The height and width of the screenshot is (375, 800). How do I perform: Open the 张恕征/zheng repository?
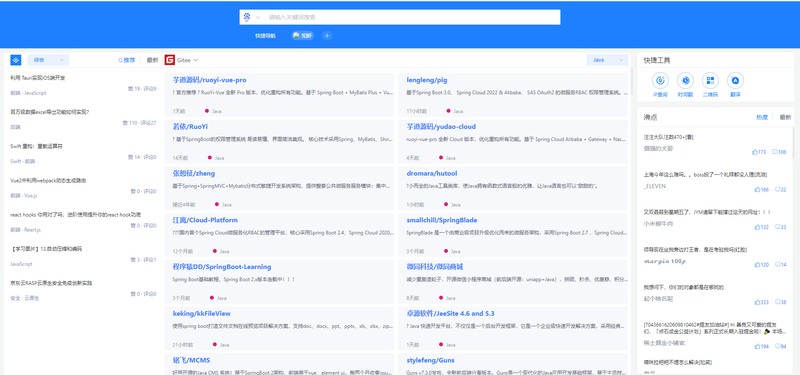coord(194,173)
